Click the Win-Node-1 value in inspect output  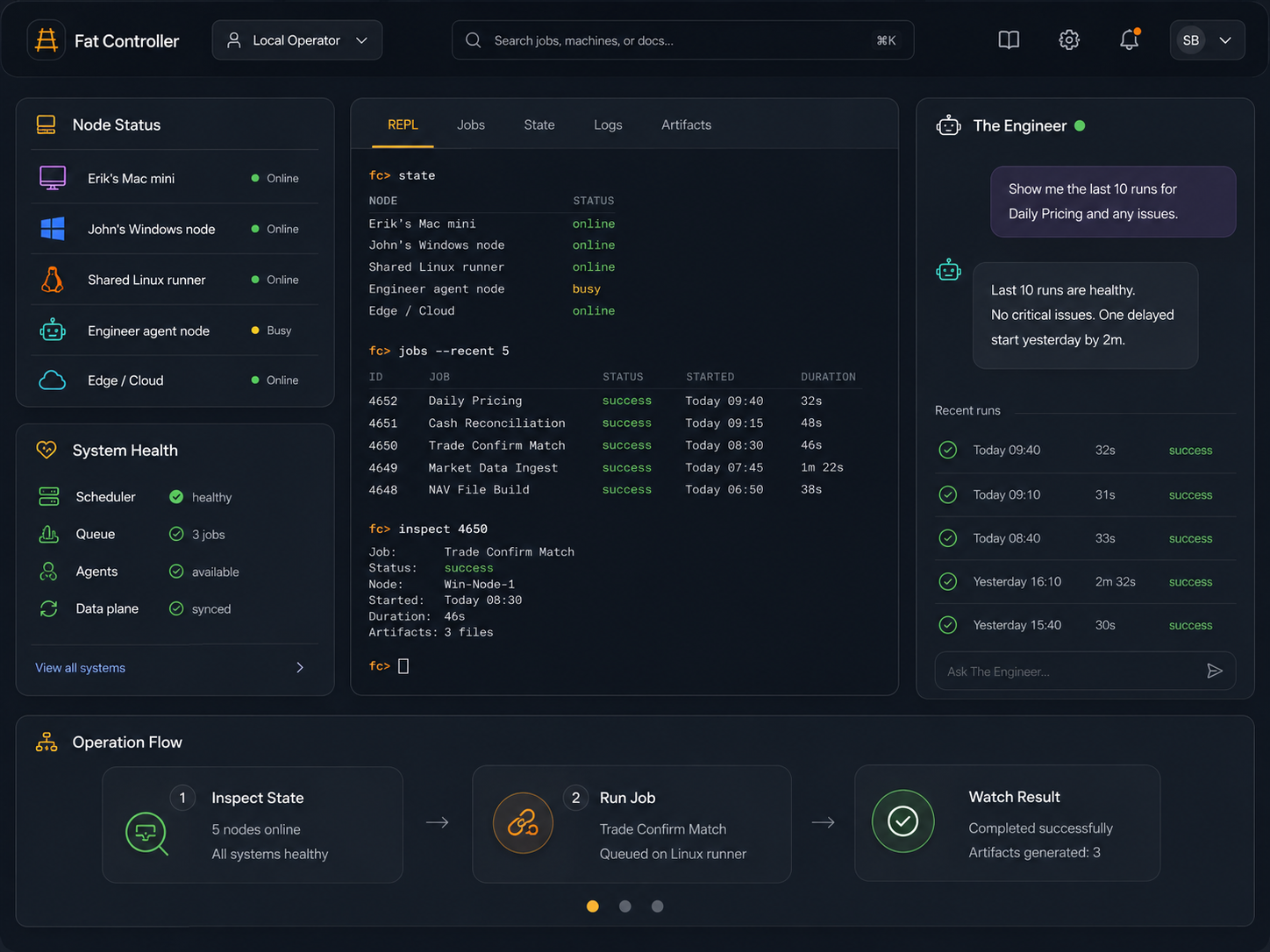[480, 585]
